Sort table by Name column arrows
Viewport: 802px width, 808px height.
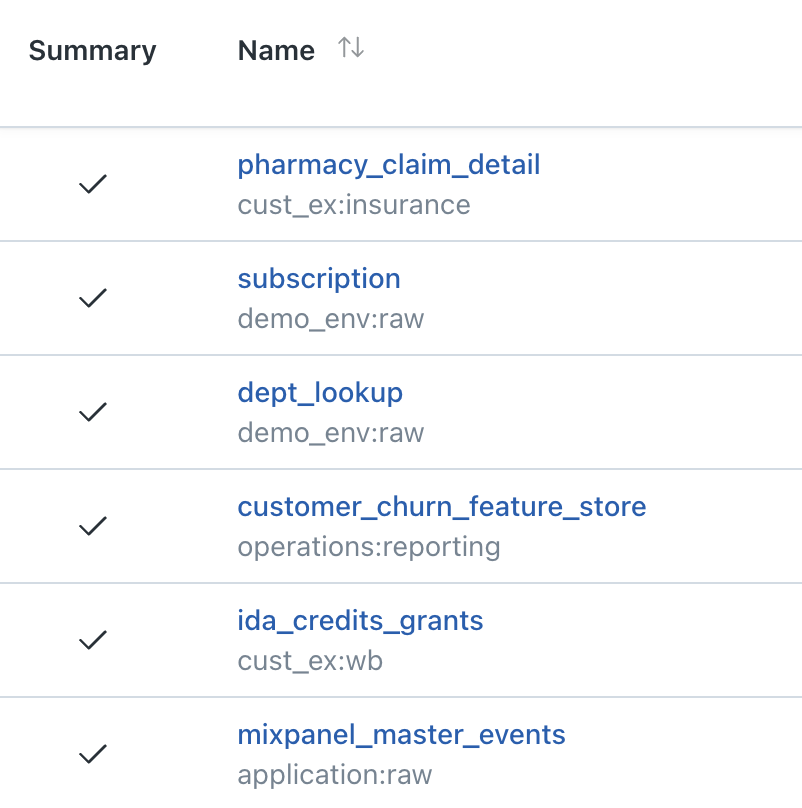point(351,48)
